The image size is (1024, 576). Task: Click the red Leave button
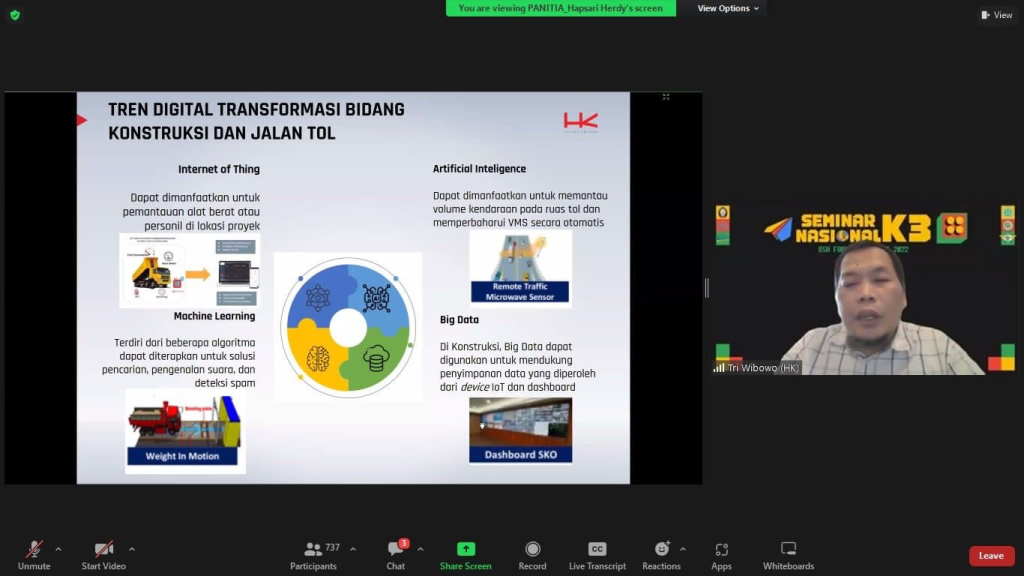tap(990, 556)
